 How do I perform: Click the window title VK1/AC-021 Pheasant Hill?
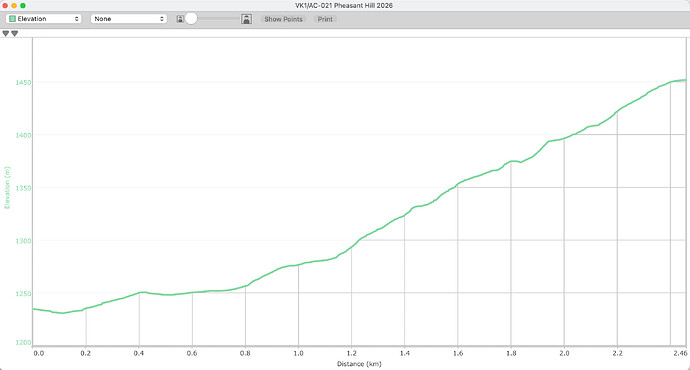(344, 5)
